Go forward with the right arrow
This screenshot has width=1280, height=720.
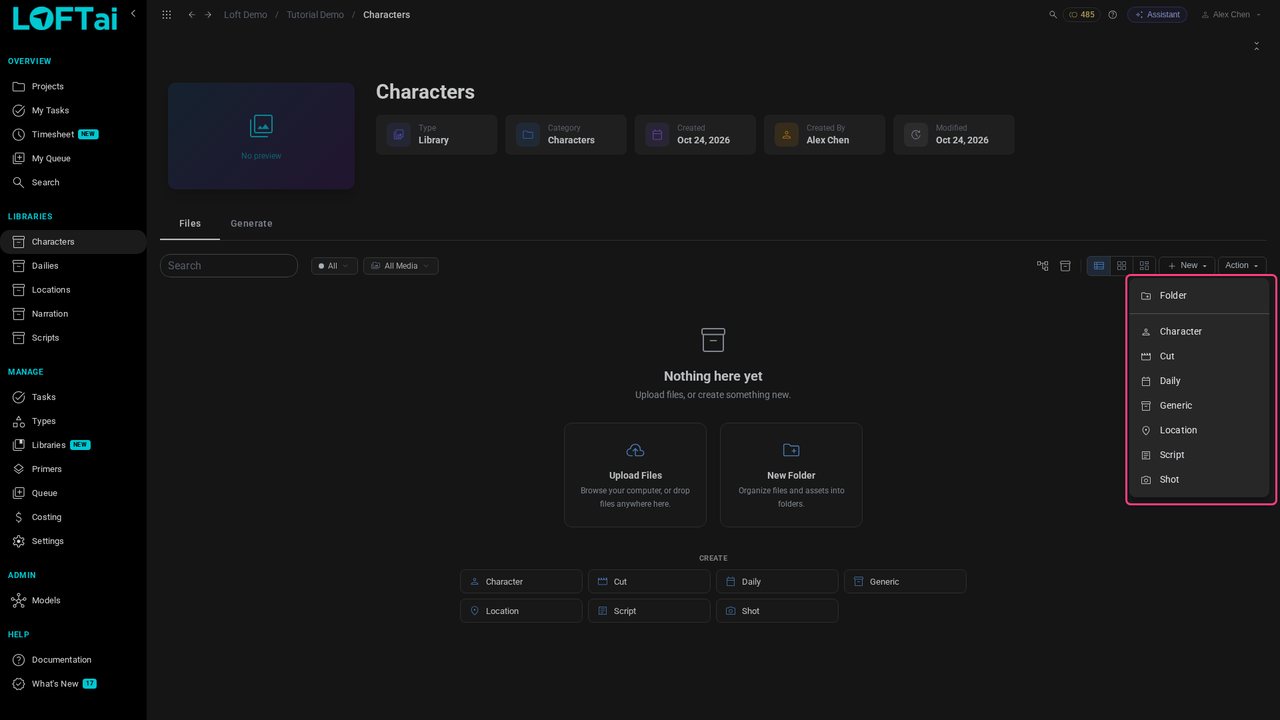pyautogui.click(x=208, y=15)
